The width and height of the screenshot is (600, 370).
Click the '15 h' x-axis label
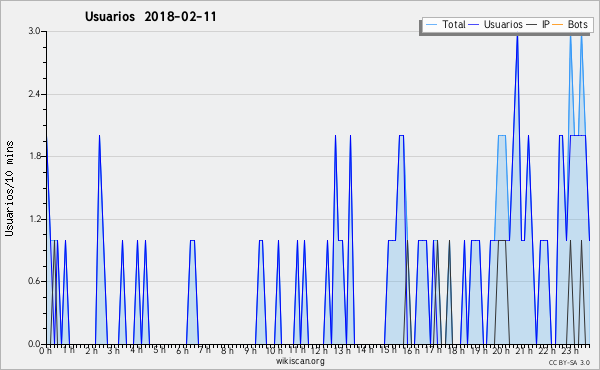pos(388,350)
